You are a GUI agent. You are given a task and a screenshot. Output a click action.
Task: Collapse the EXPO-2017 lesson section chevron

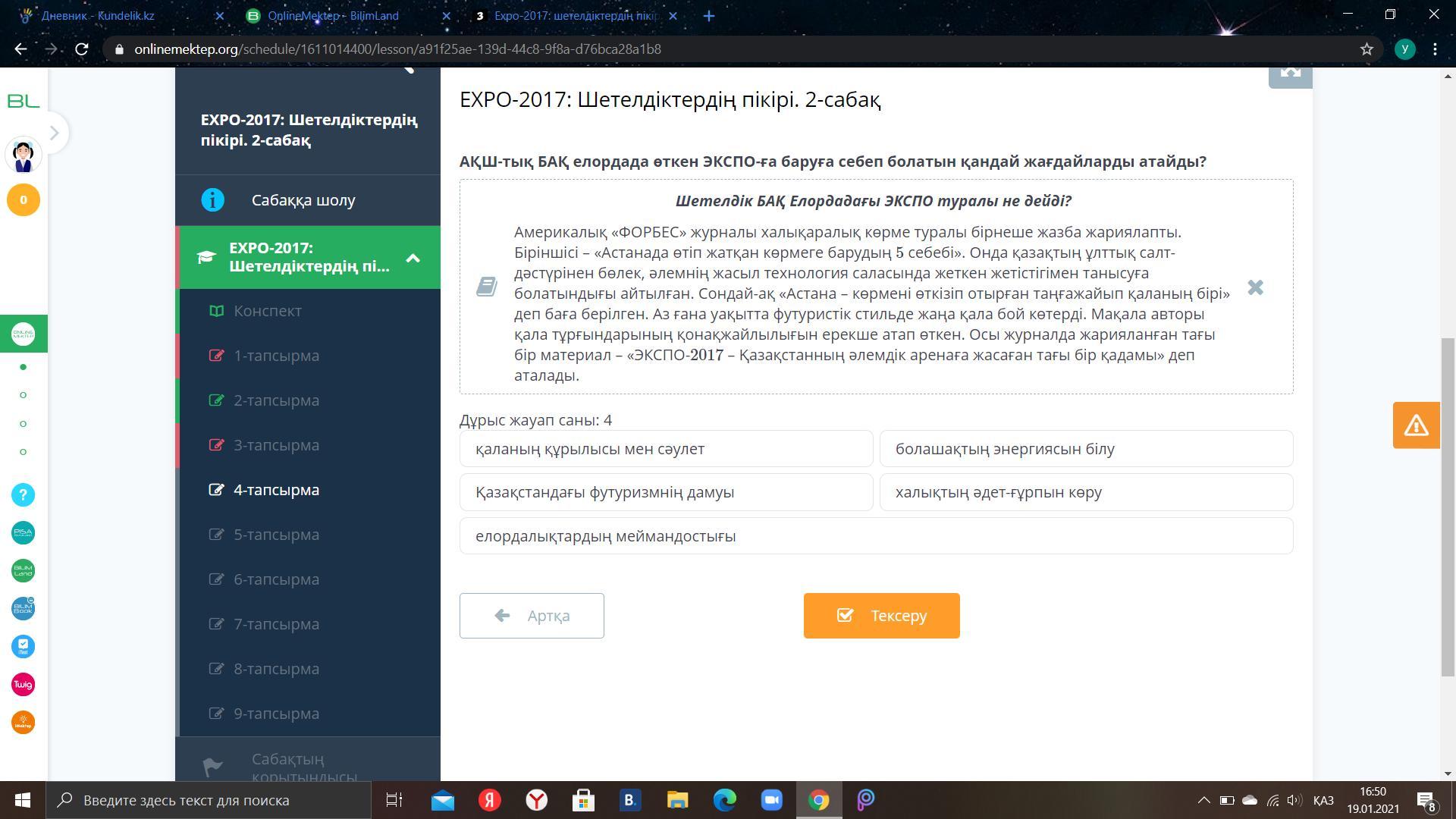coord(413,258)
